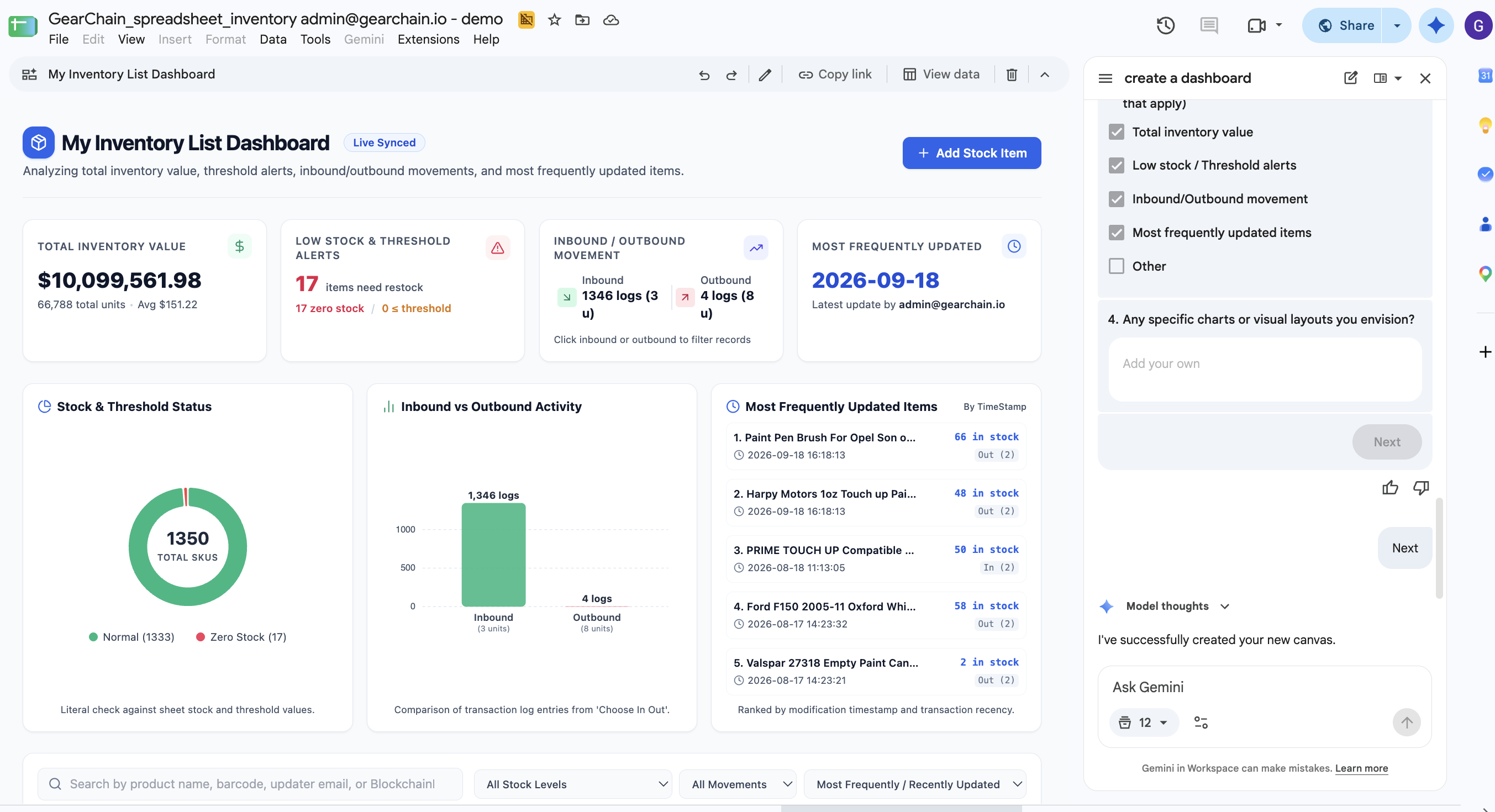The width and height of the screenshot is (1495, 812).
Task: Open the Data menu
Action: click(x=273, y=39)
